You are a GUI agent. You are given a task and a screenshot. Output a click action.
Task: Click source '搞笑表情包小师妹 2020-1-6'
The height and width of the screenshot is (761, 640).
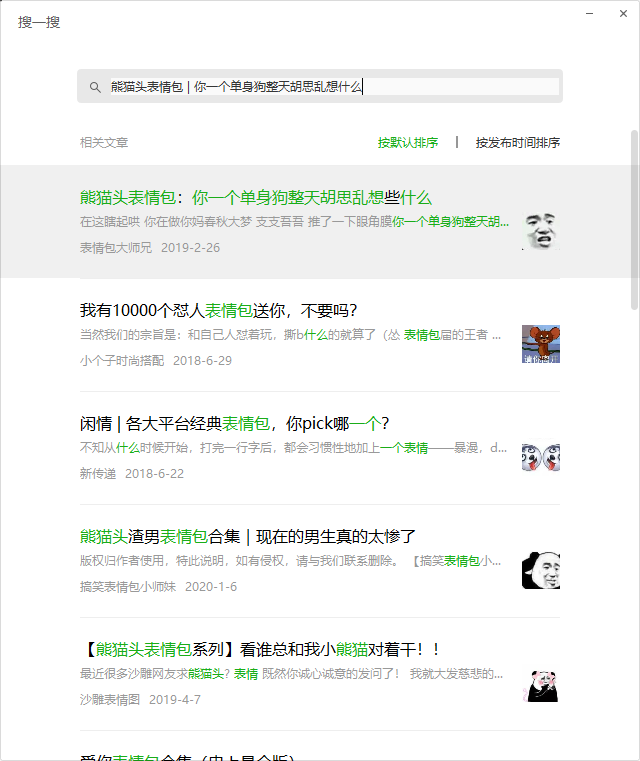(x=158, y=587)
